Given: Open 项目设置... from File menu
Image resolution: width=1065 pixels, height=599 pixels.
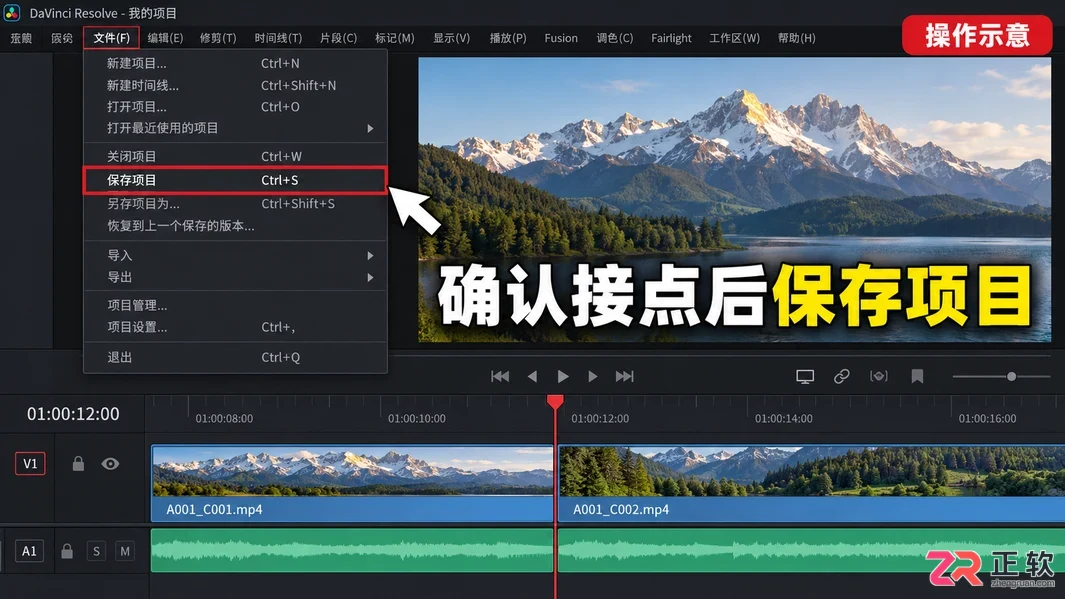Looking at the screenshot, I should click(234, 327).
